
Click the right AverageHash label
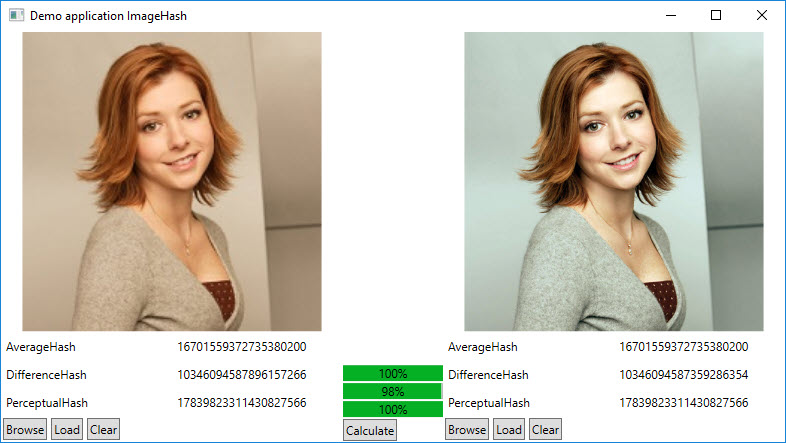coord(483,347)
